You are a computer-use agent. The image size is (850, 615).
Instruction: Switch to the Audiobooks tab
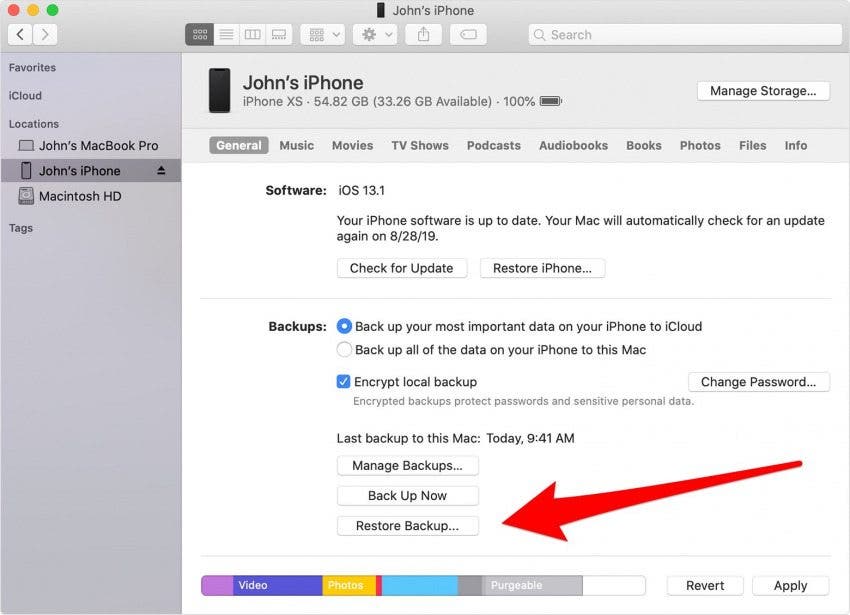tap(574, 145)
